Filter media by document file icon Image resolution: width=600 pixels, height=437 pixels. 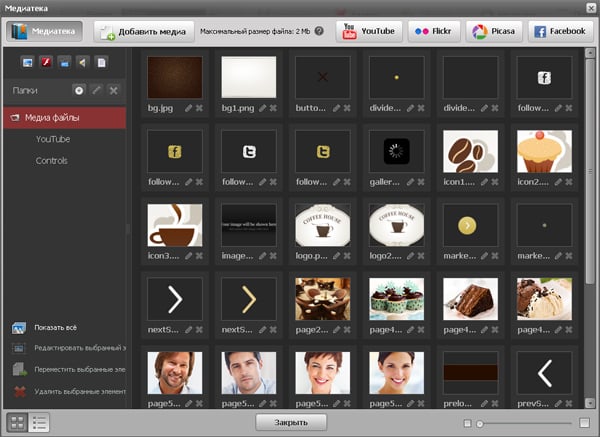[99, 63]
